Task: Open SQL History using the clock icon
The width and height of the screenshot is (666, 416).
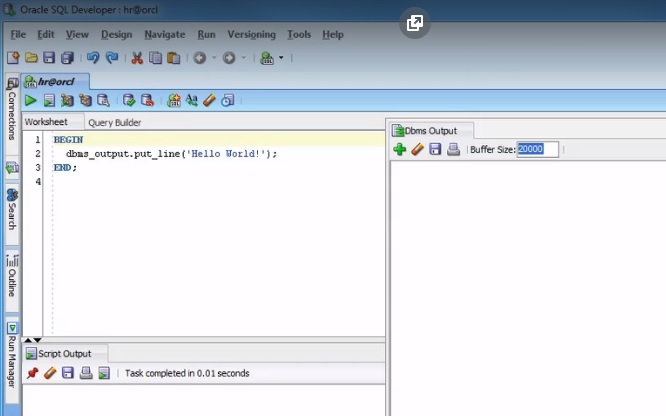Action: [228, 100]
